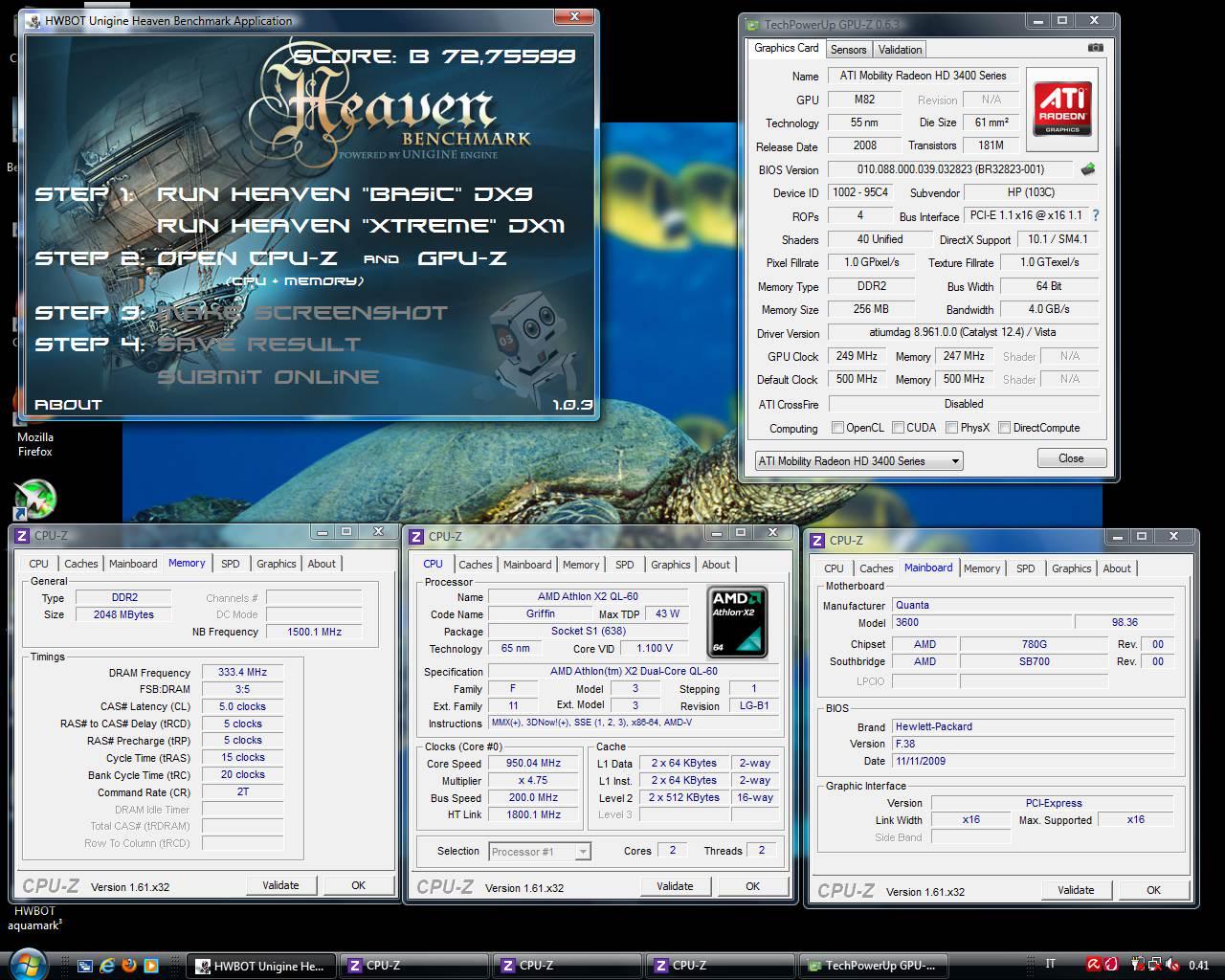Click the Chipset 780G value in Mainboard

[1034, 645]
